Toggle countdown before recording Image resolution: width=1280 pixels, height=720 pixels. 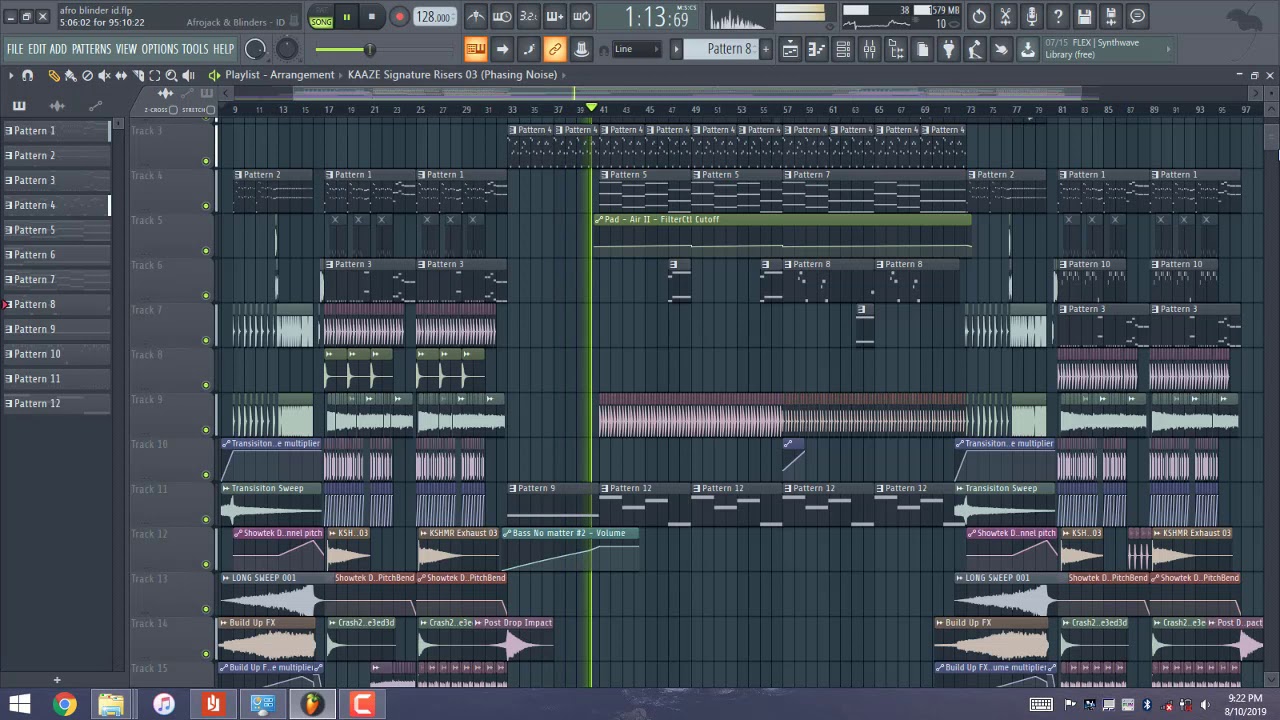(x=528, y=16)
